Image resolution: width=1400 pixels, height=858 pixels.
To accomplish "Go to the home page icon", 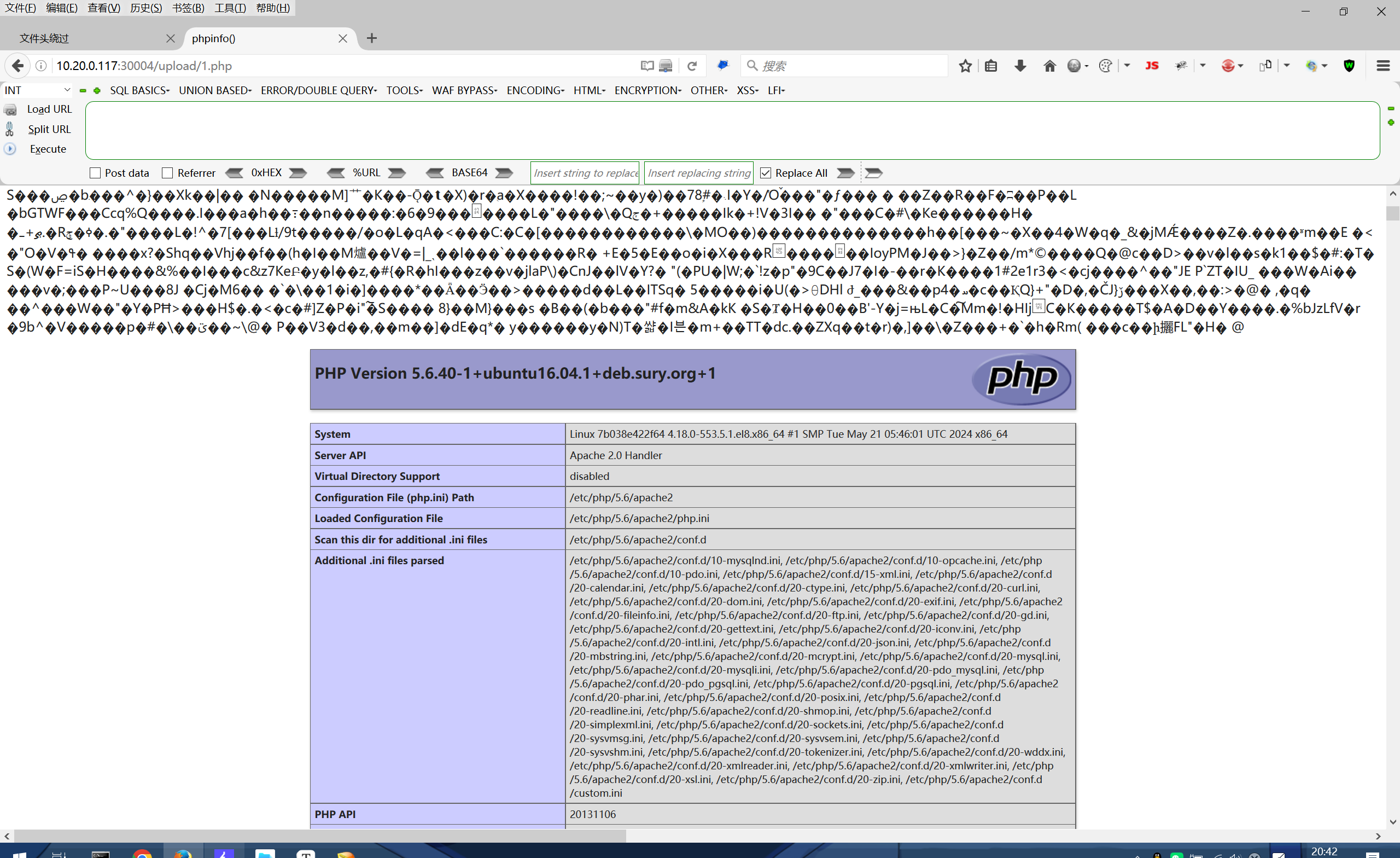I will pyautogui.click(x=1049, y=66).
